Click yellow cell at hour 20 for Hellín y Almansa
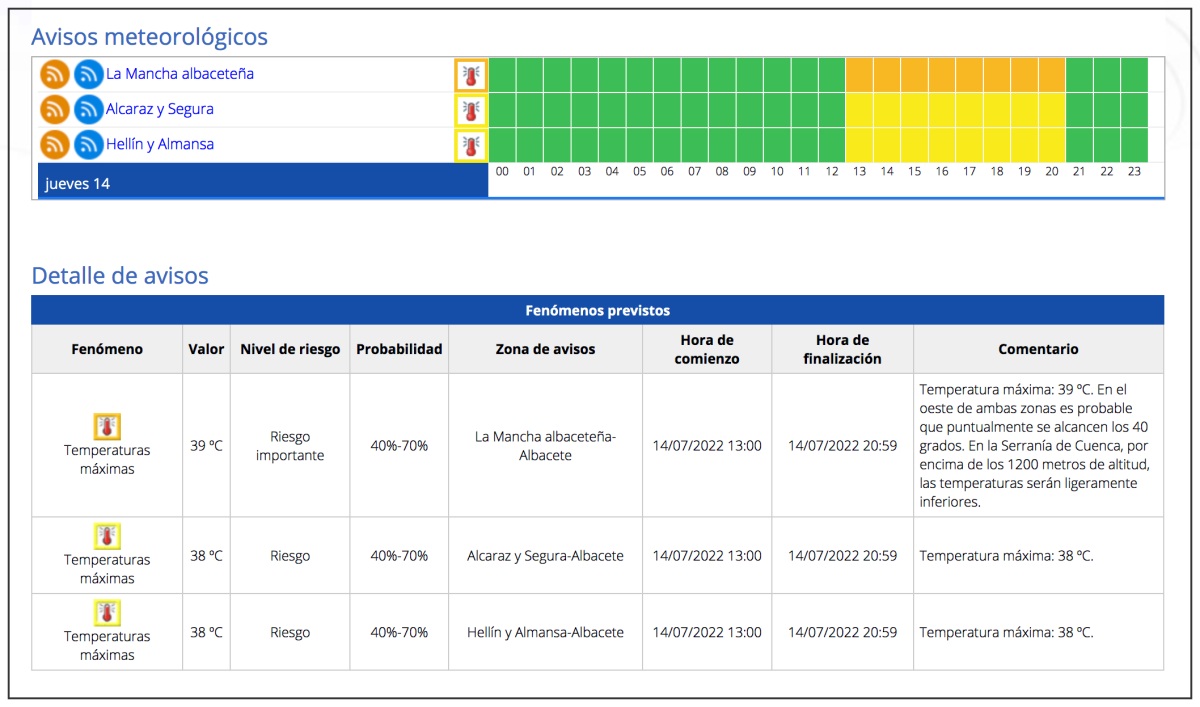Image resolution: width=1200 pixels, height=707 pixels. coord(1051,145)
